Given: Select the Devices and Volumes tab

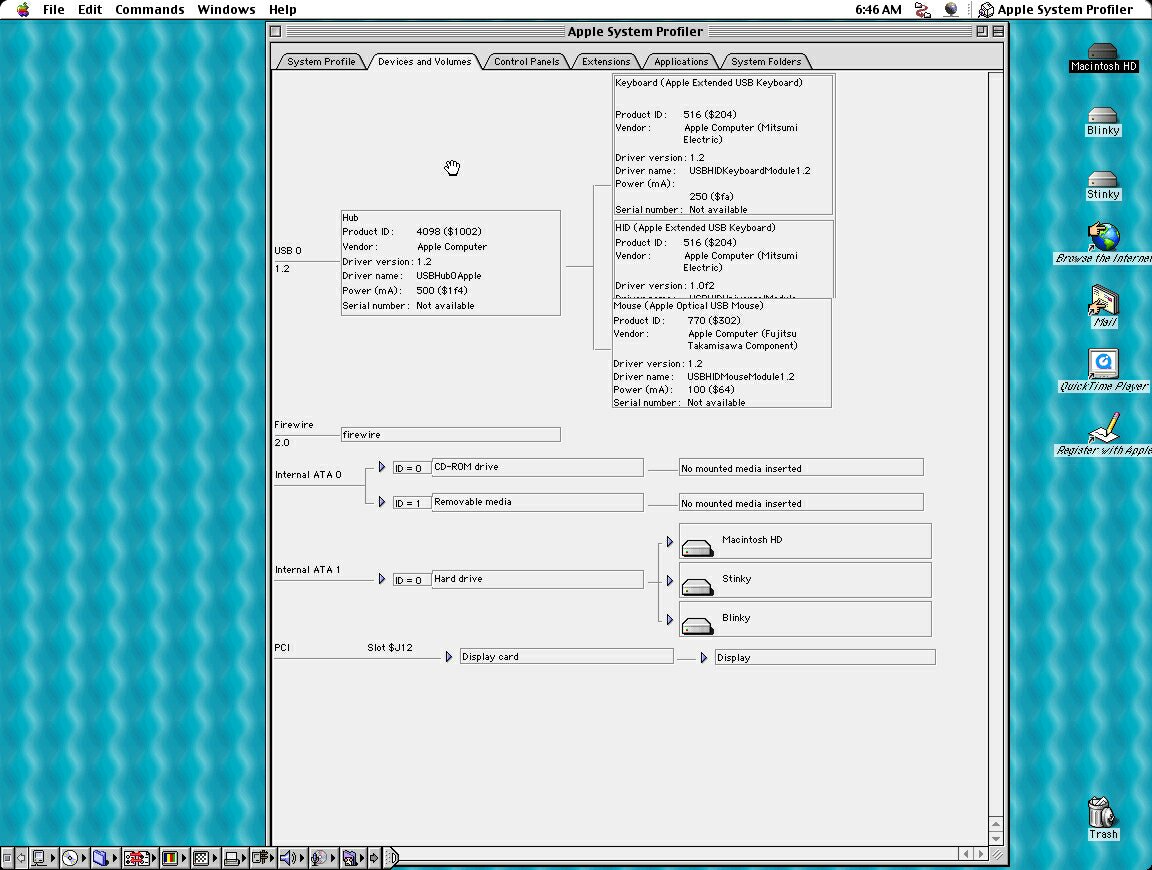Looking at the screenshot, I should [x=424, y=62].
